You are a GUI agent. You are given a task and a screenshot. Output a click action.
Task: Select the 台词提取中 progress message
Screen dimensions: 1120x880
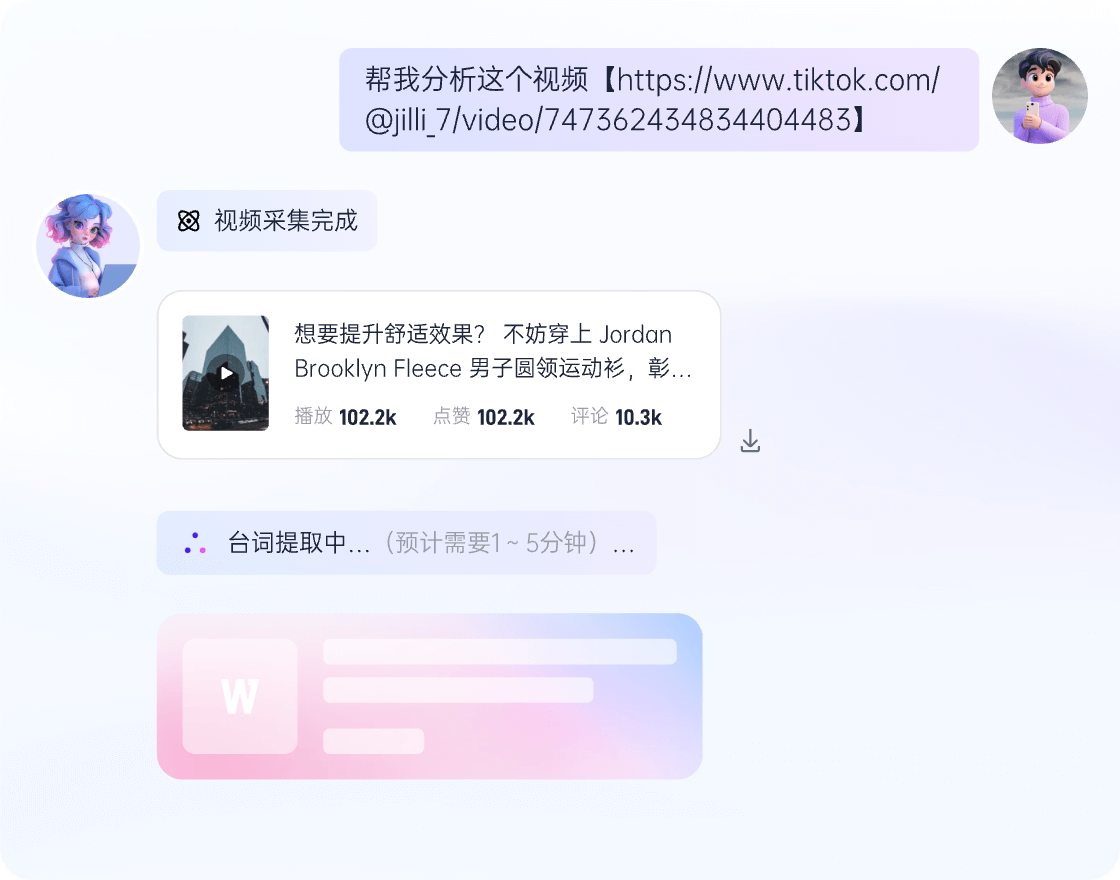coord(406,544)
